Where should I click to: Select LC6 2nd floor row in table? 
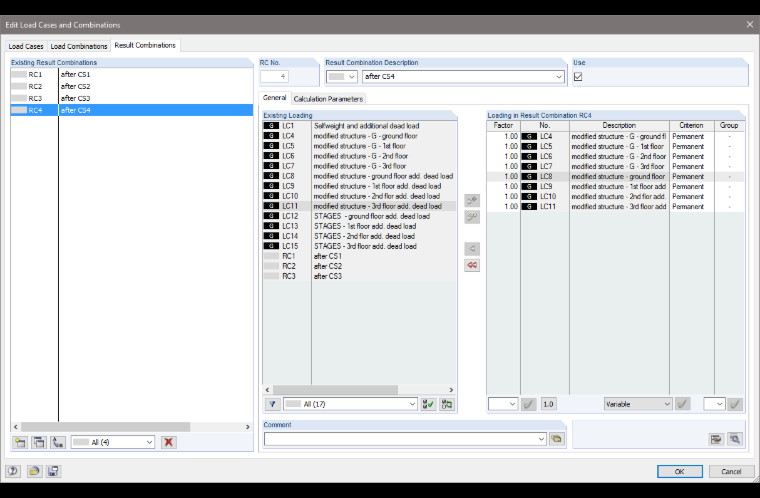point(615,157)
